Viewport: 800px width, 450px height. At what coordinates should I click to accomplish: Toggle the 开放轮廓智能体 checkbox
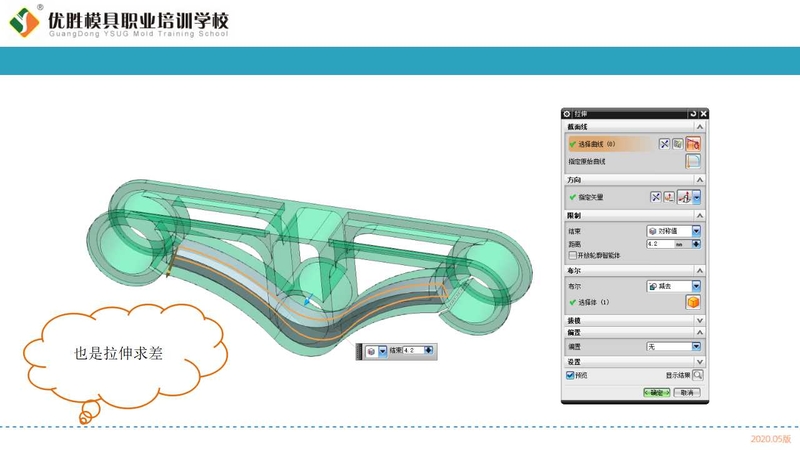pyautogui.click(x=571, y=255)
